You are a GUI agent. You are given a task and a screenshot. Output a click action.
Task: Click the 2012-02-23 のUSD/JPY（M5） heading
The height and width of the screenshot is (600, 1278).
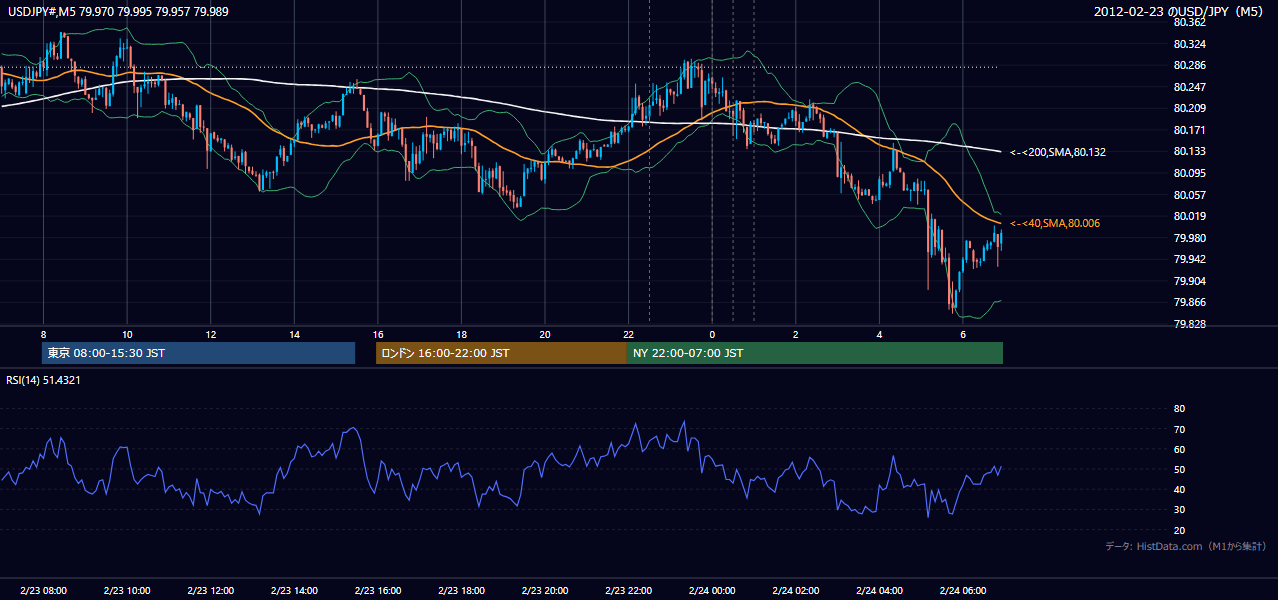pyautogui.click(x=1180, y=11)
